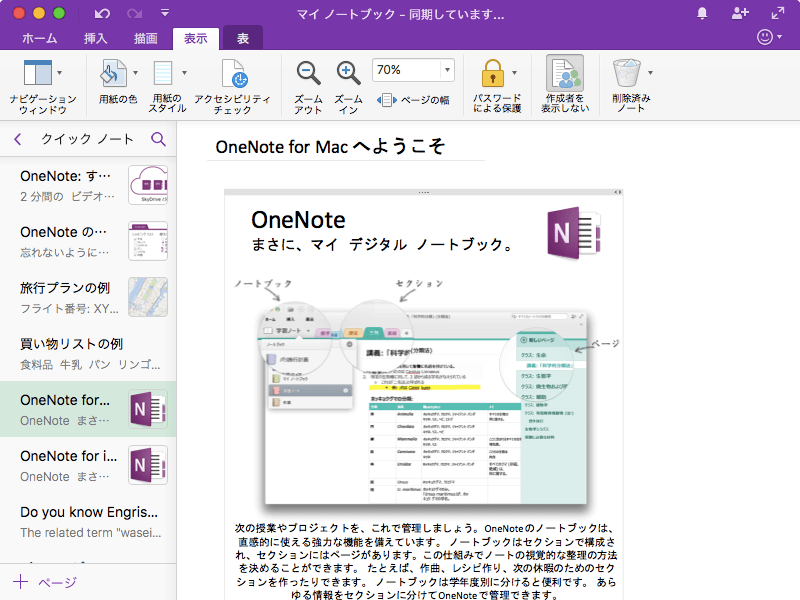Expand the 用紙の色 dropdown arrow

pos(135,73)
